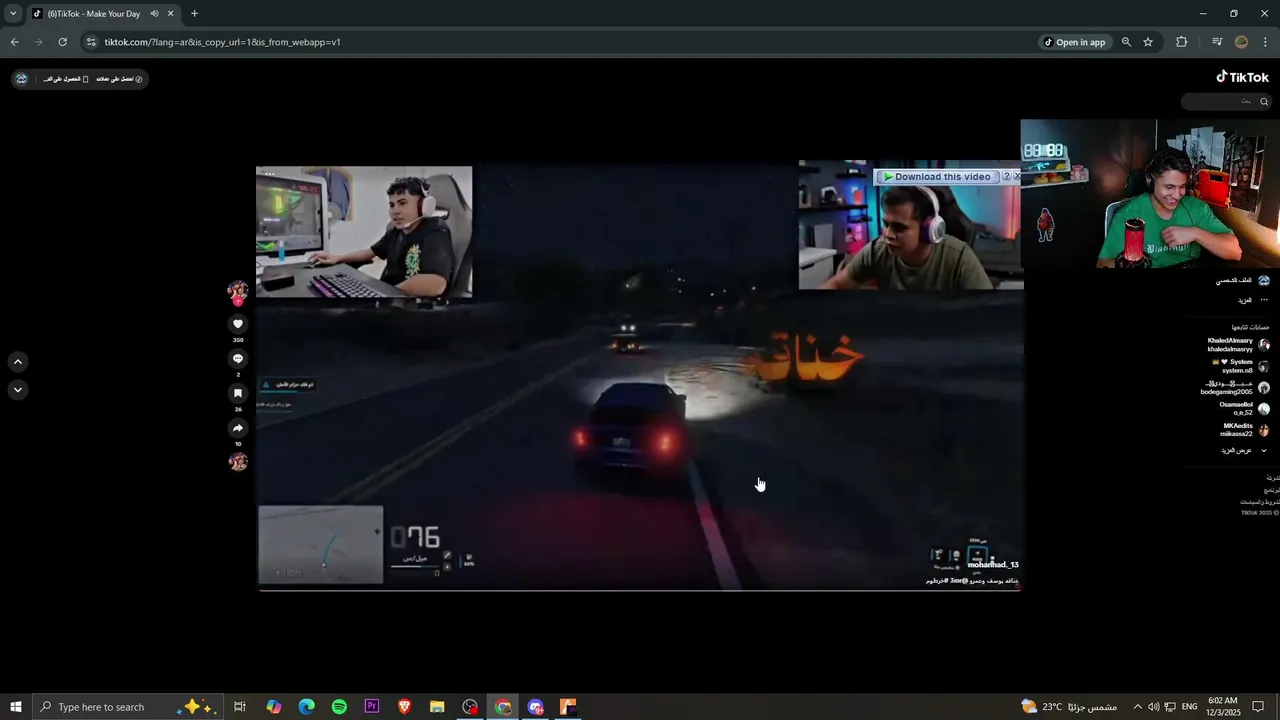Open weather widget showing 23°C
The width and height of the screenshot is (1280, 720).
(1069, 707)
